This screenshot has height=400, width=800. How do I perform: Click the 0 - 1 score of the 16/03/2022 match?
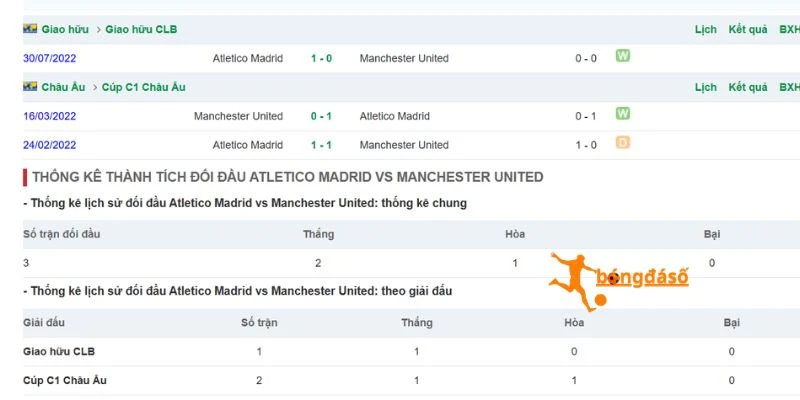[x=321, y=116]
